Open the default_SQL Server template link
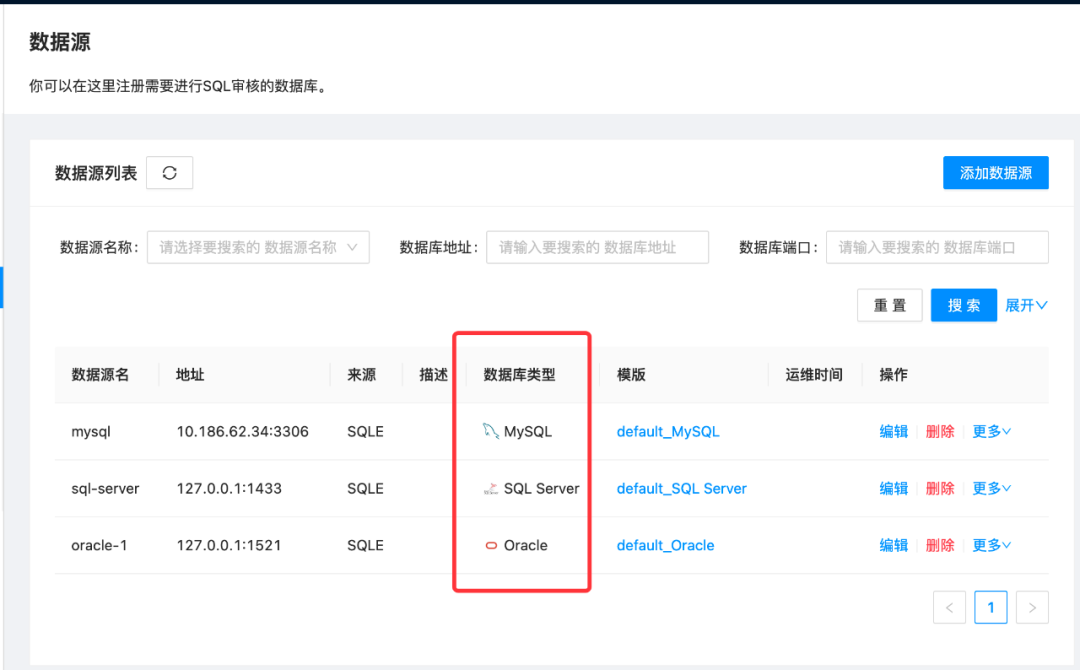 pyautogui.click(x=681, y=488)
